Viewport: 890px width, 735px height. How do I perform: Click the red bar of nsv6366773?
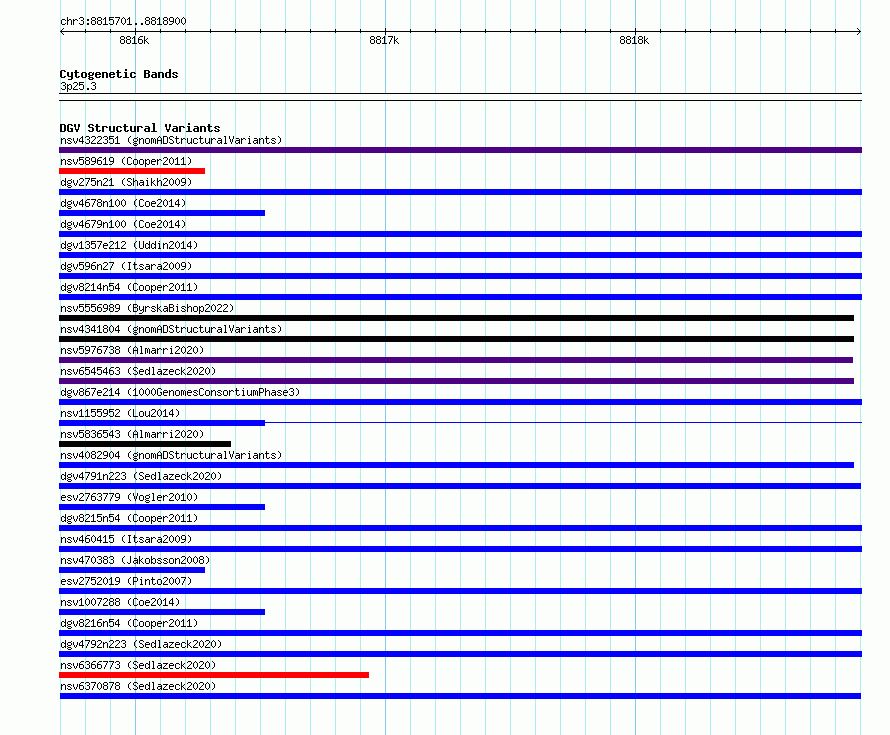[214, 675]
